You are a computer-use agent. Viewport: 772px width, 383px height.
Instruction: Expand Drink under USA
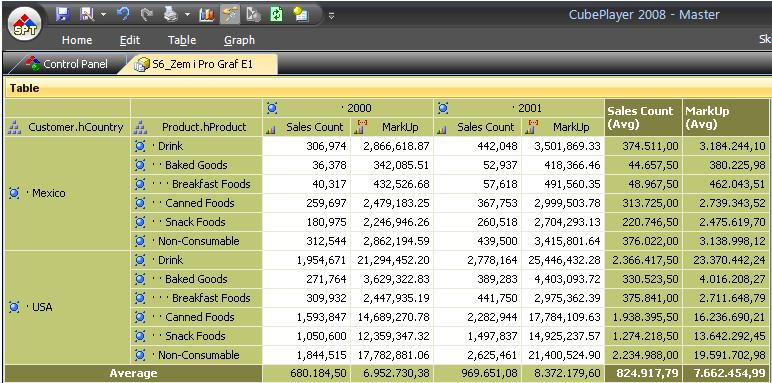click(140, 260)
